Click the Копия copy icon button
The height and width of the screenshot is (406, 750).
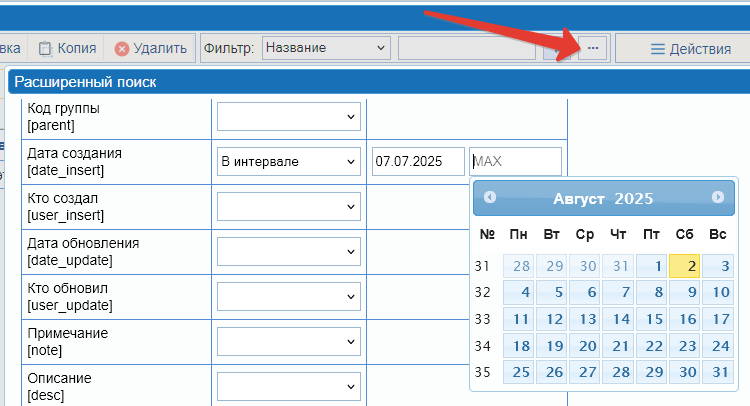[67, 48]
